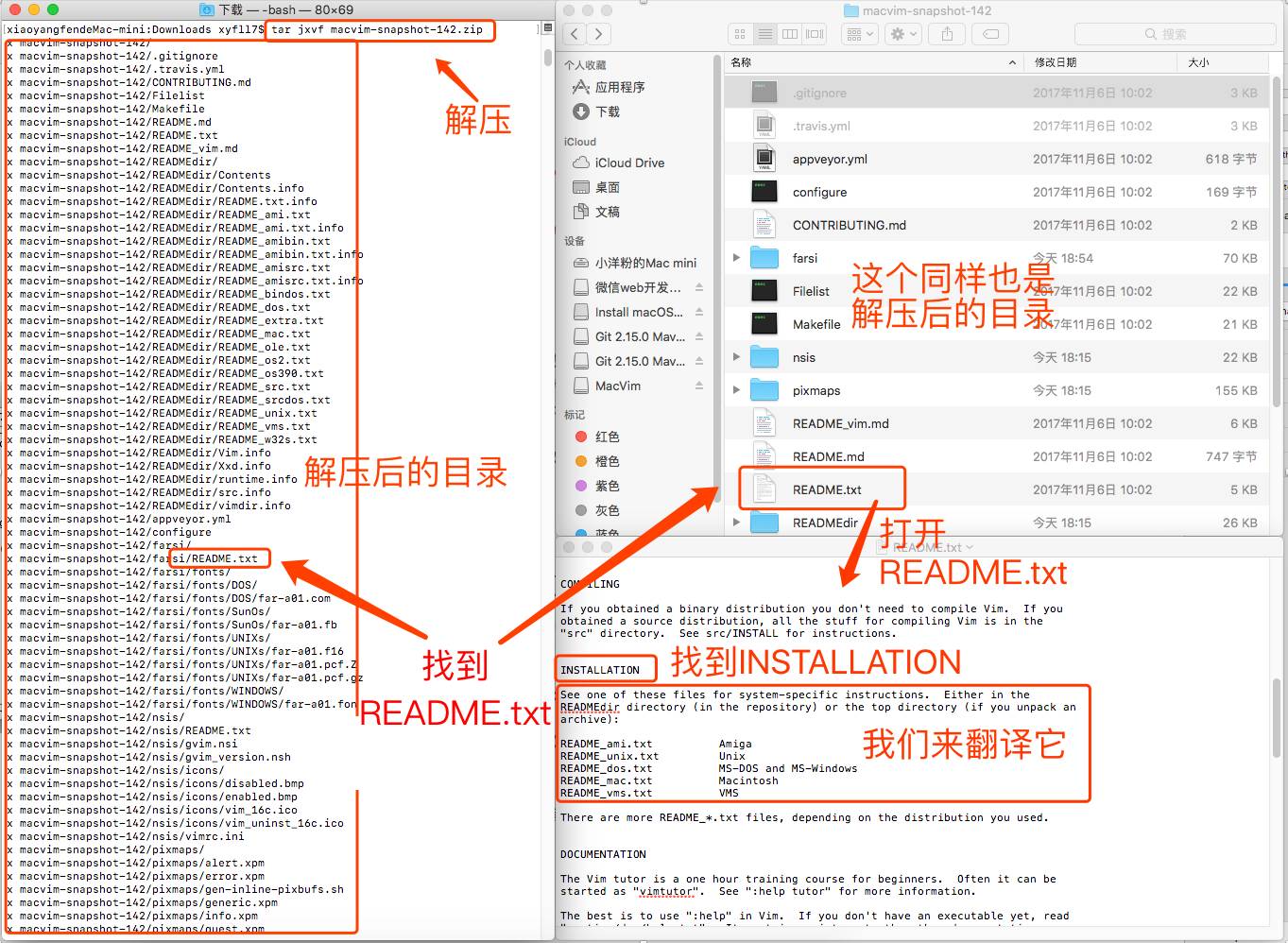Sort by 名称 column header
Viewport: 1288px width, 943px height.
873,62
